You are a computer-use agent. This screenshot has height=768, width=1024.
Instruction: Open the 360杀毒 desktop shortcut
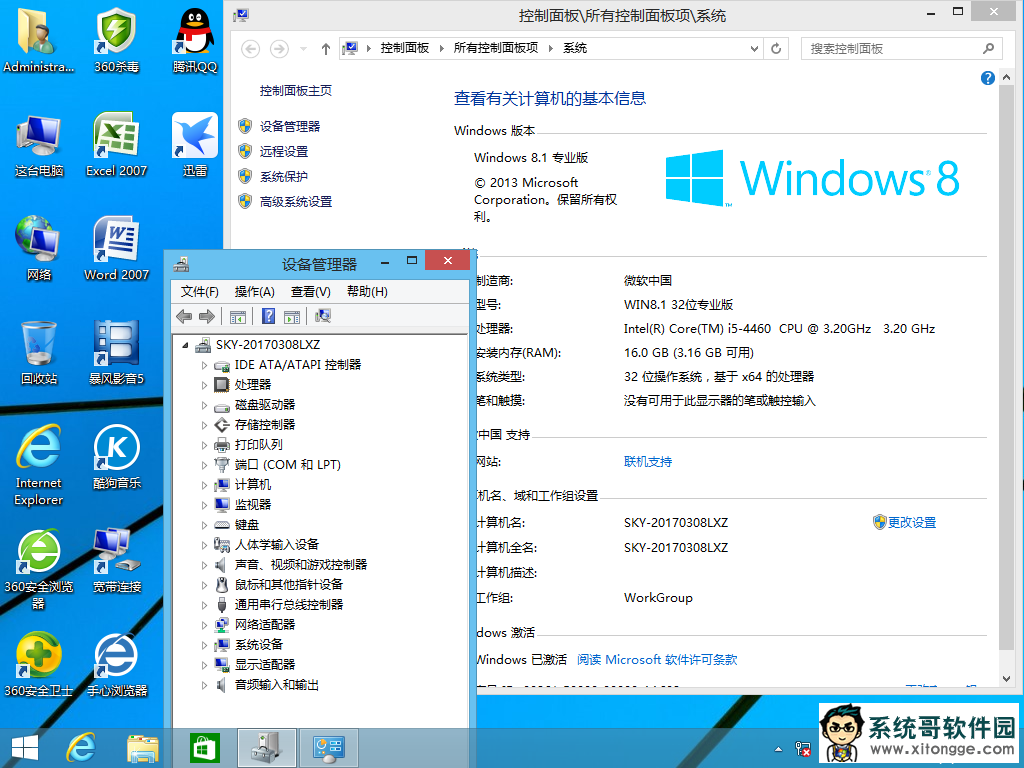click(116, 39)
